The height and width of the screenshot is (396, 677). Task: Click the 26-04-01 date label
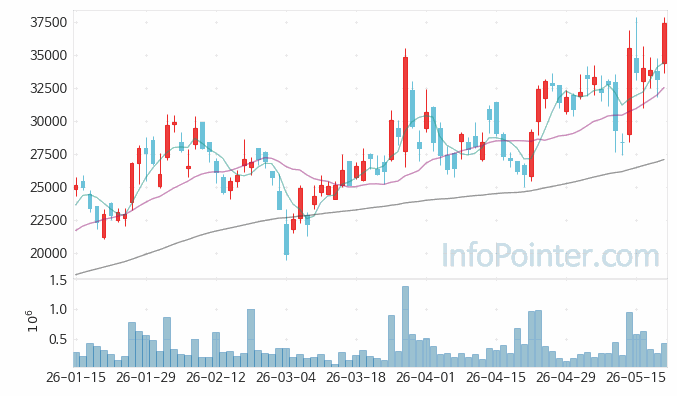425,377
